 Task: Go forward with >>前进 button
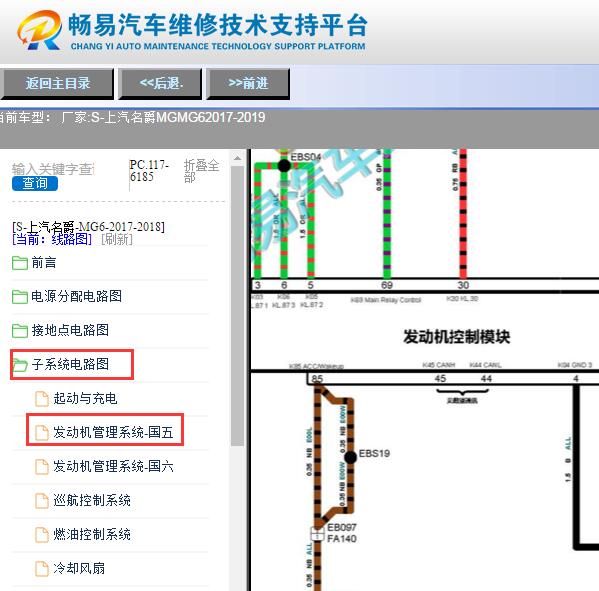point(248,84)
